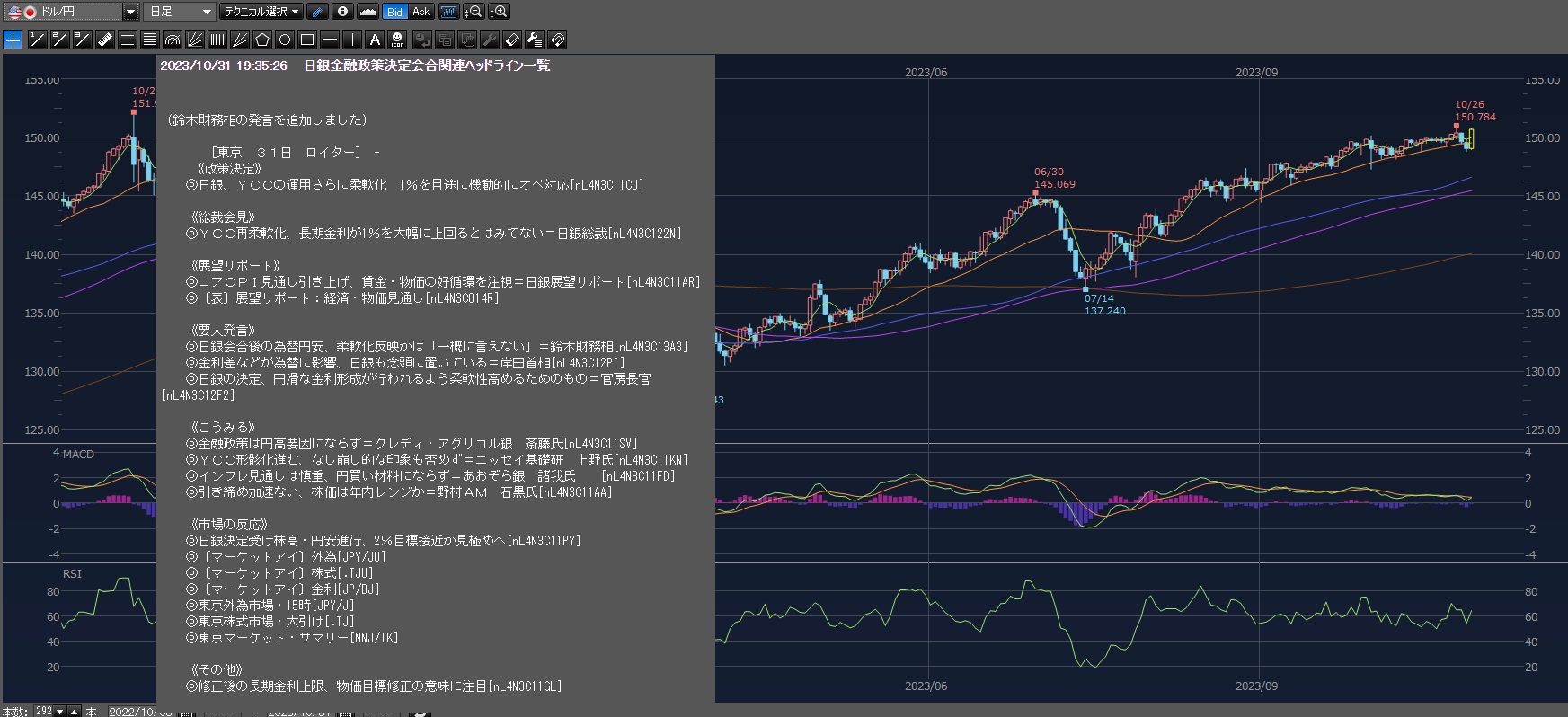Switch price display to Bid
The height and width of the screenshot is (717, 1568).
point(394,12)
